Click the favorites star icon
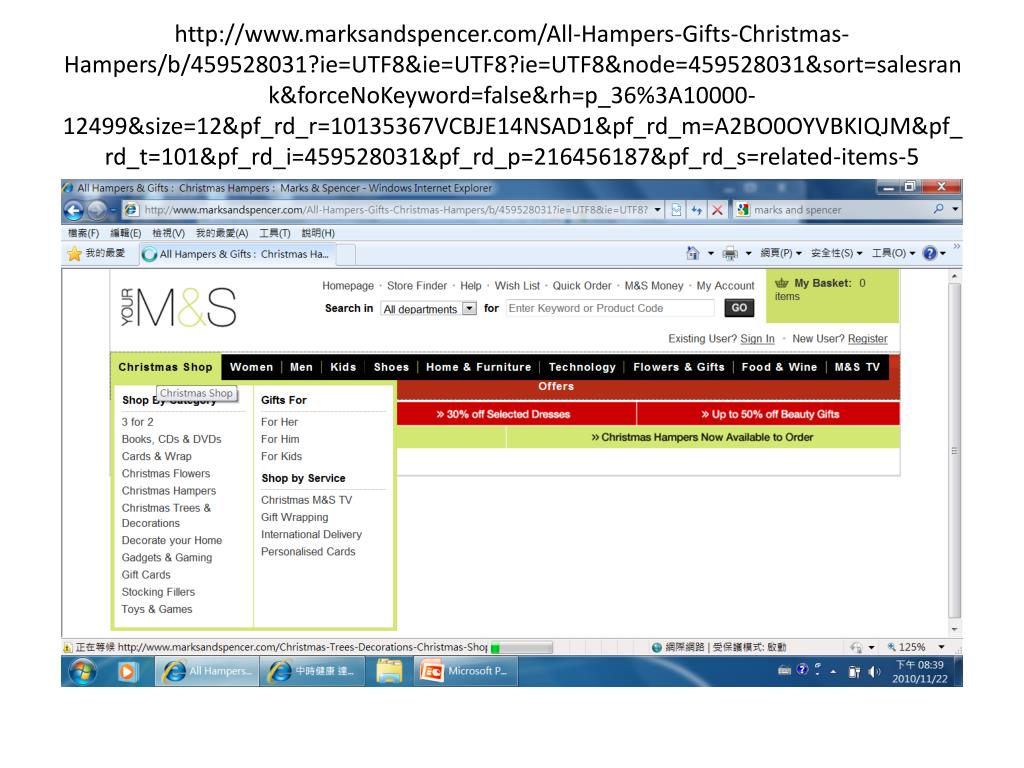The width and height of the screenshot is (1024, 768). [74, 253]
